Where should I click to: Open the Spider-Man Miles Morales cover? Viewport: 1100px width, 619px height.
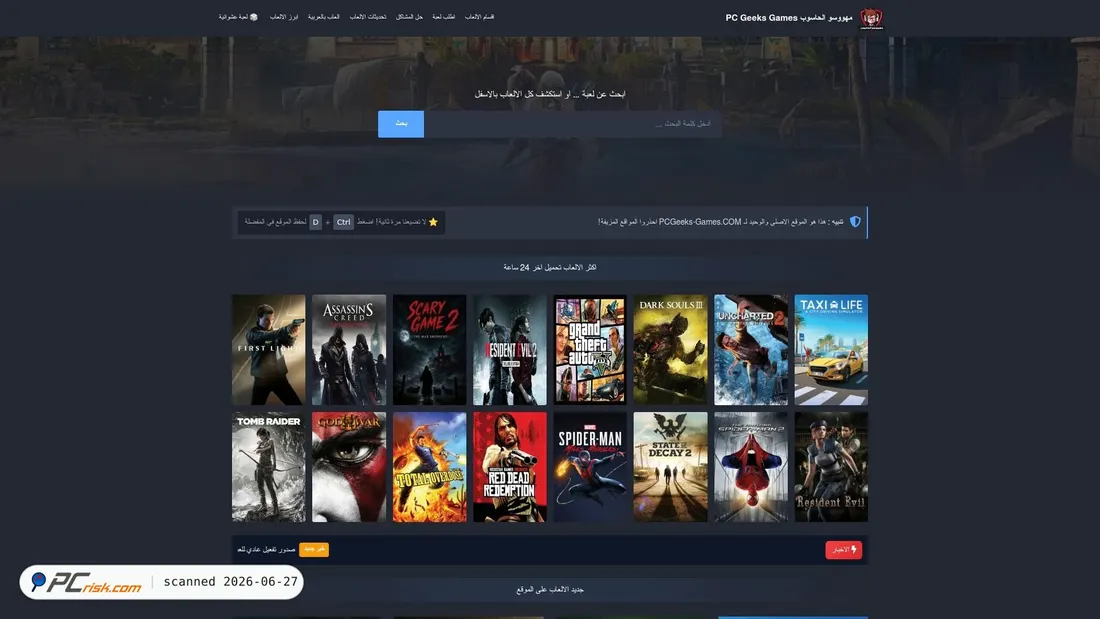tap(590, 467)
